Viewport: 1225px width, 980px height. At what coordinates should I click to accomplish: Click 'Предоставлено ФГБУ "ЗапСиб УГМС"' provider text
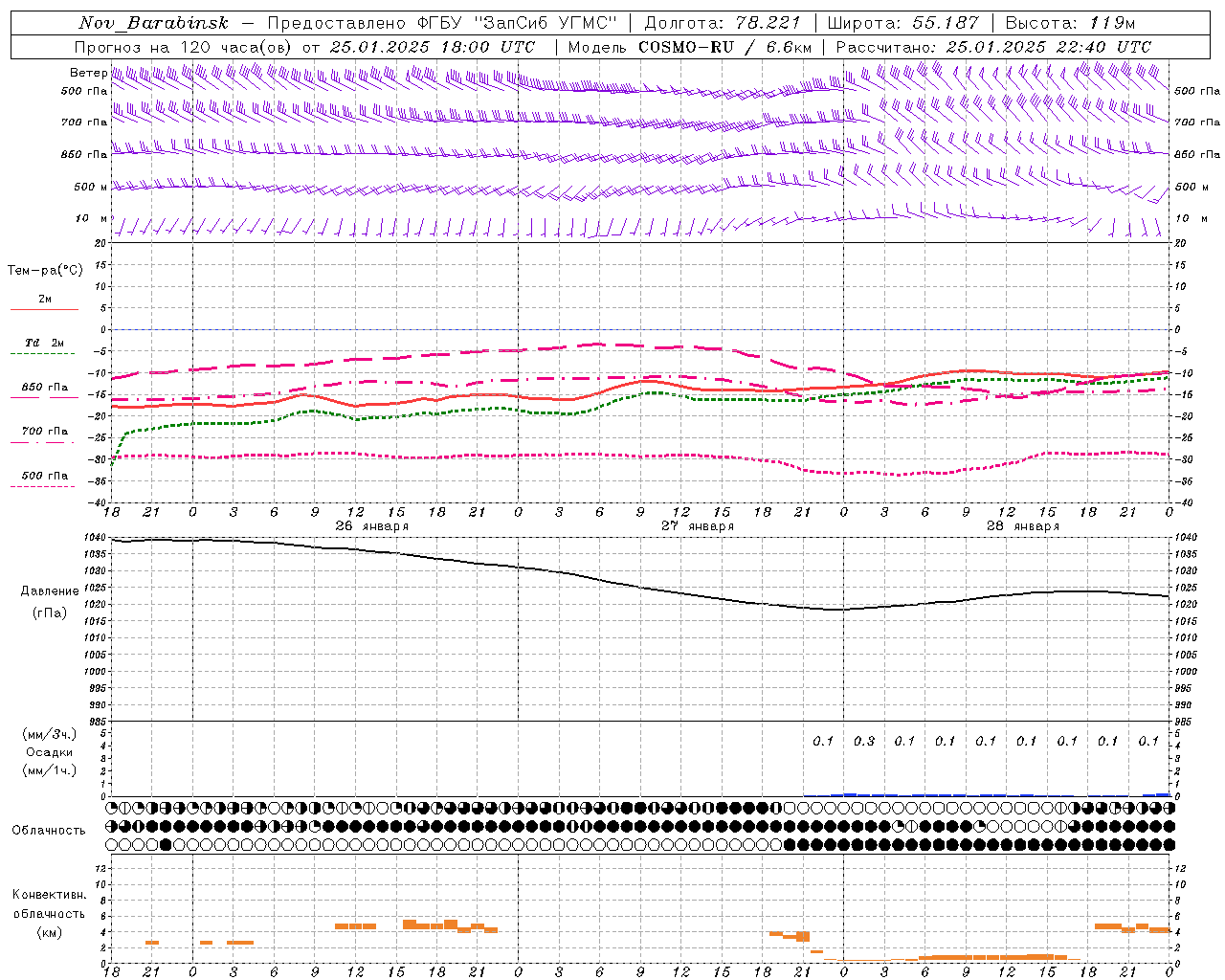click(x=442, y=23)
